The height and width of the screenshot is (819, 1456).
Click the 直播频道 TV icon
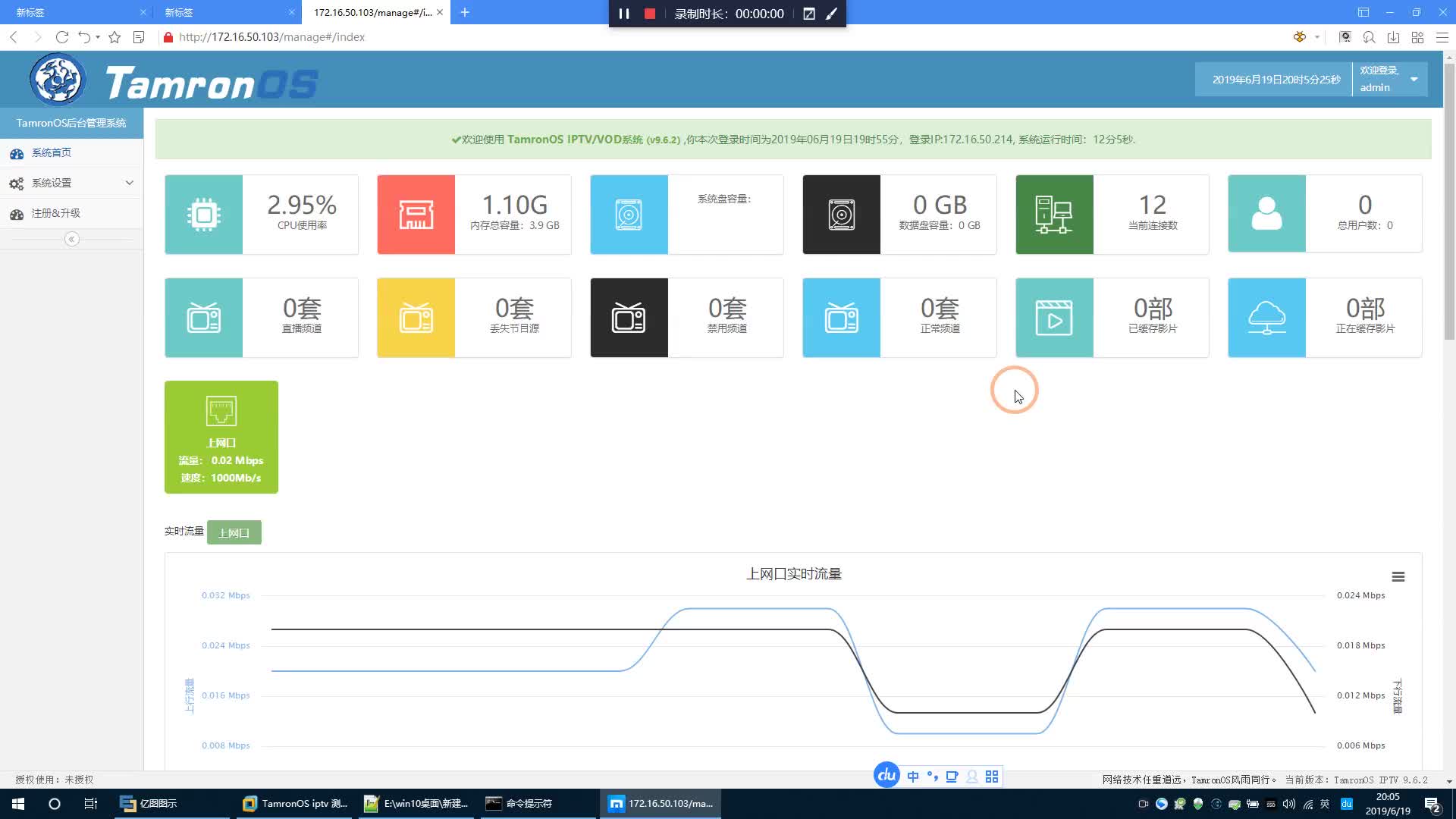pos(203,318)
